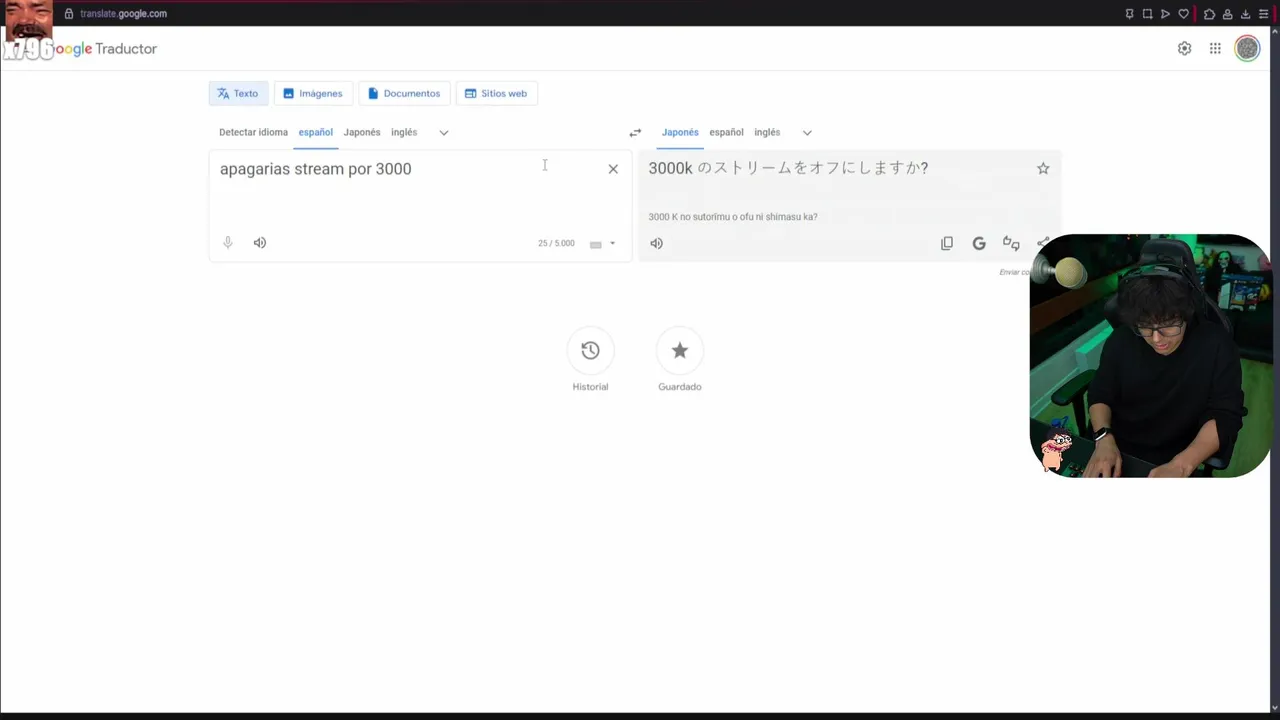This screenshot has height=720, width=1280.
Task: Open Google Translate settings gear
Action: 1184,48
